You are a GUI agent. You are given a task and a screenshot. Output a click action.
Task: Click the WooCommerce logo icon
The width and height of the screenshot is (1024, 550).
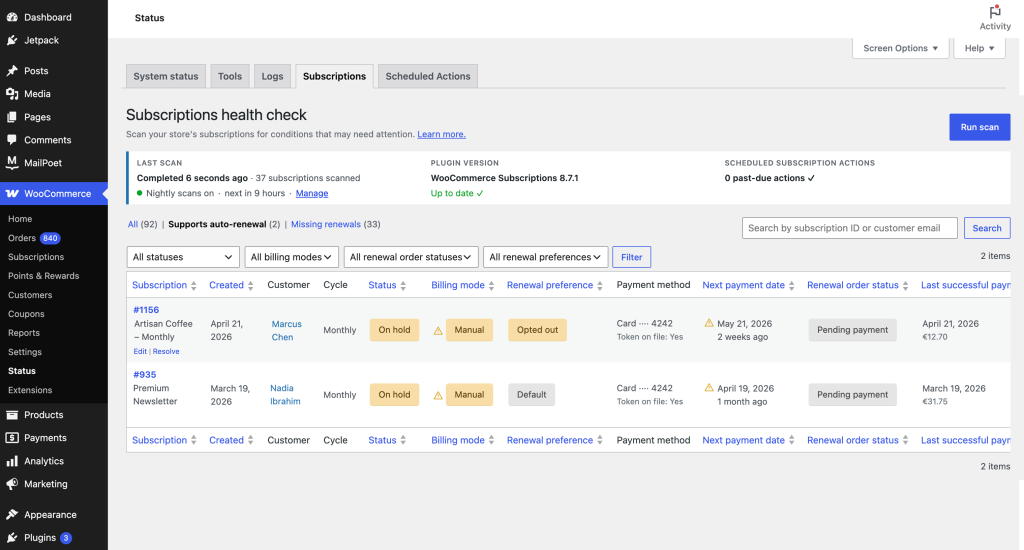tap(12, 193)
